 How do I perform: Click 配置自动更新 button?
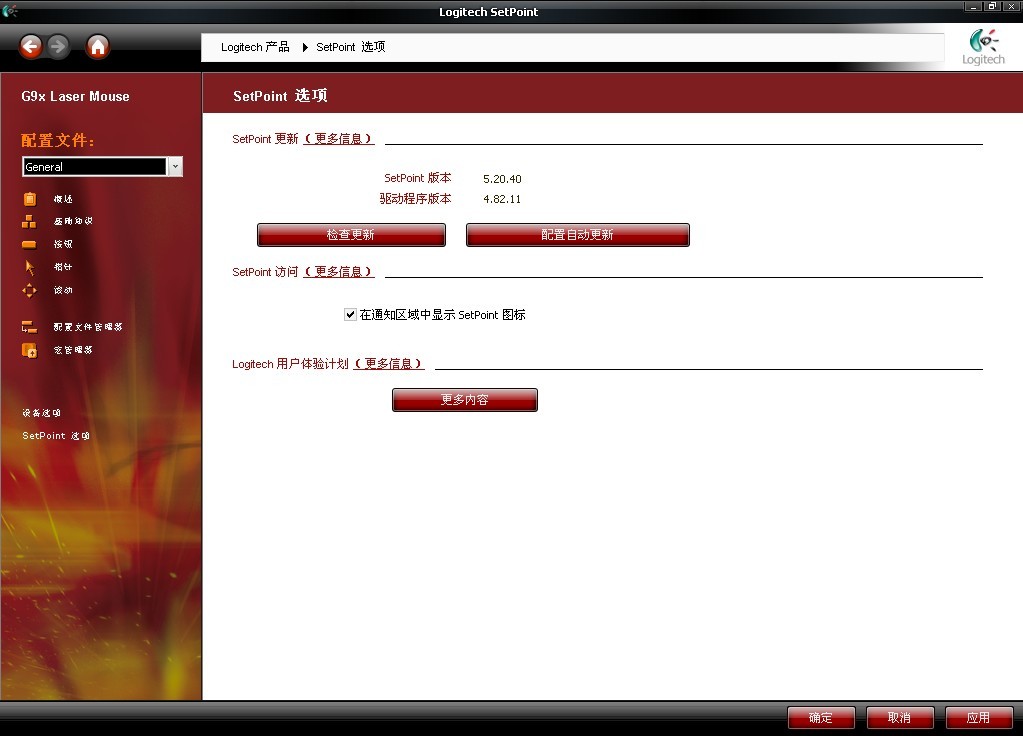pos(577,235)
